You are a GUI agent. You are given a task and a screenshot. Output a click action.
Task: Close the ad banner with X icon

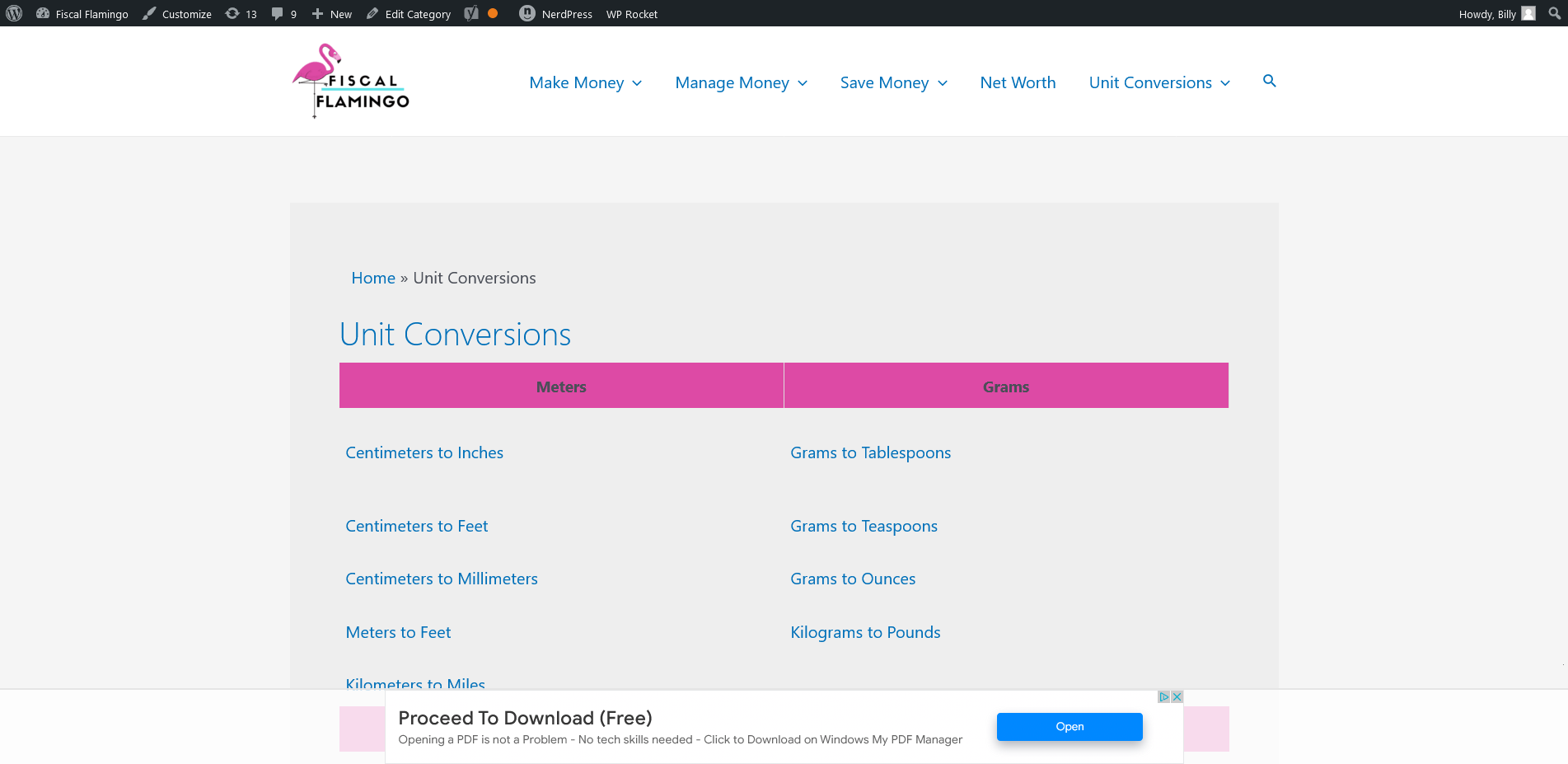pyautogui.click(x=1177, y=696)
